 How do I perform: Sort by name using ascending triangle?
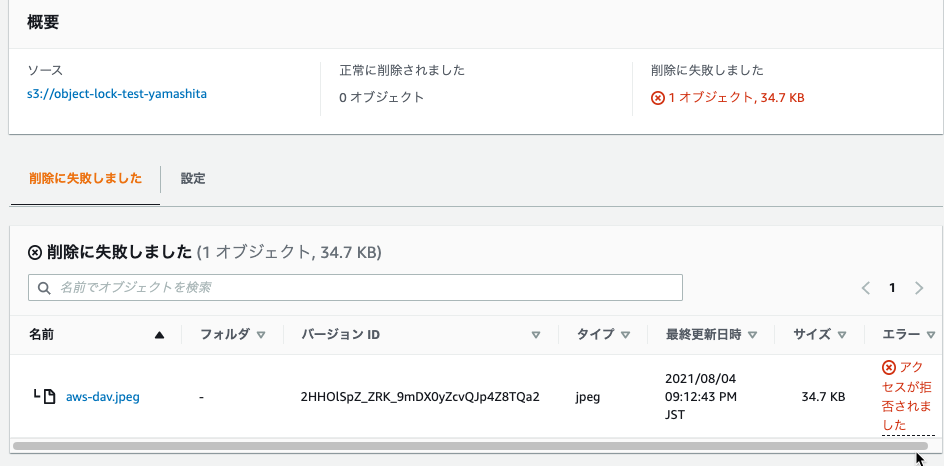point(159,335)
